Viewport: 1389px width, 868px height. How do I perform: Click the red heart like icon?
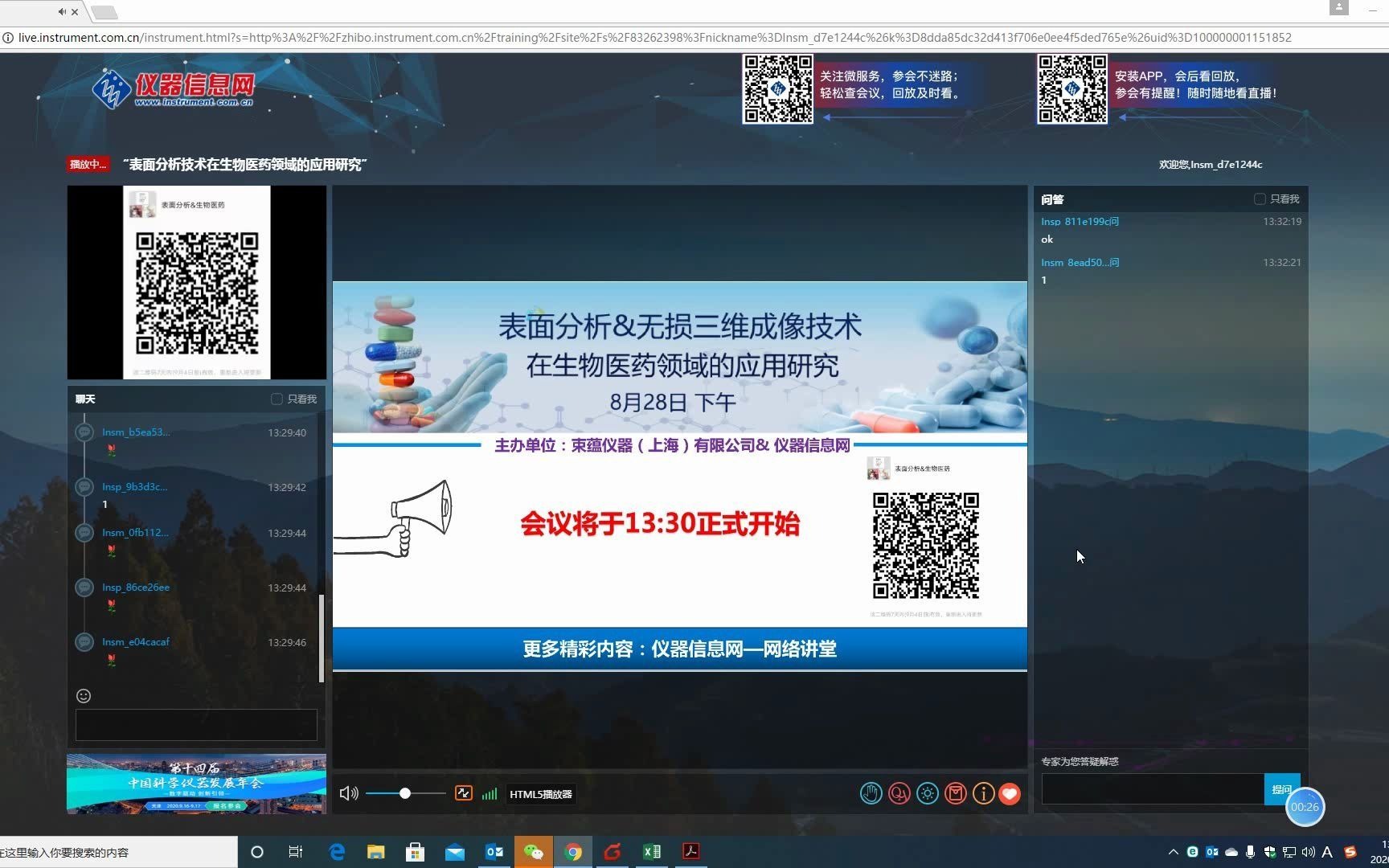(1010, 793)
